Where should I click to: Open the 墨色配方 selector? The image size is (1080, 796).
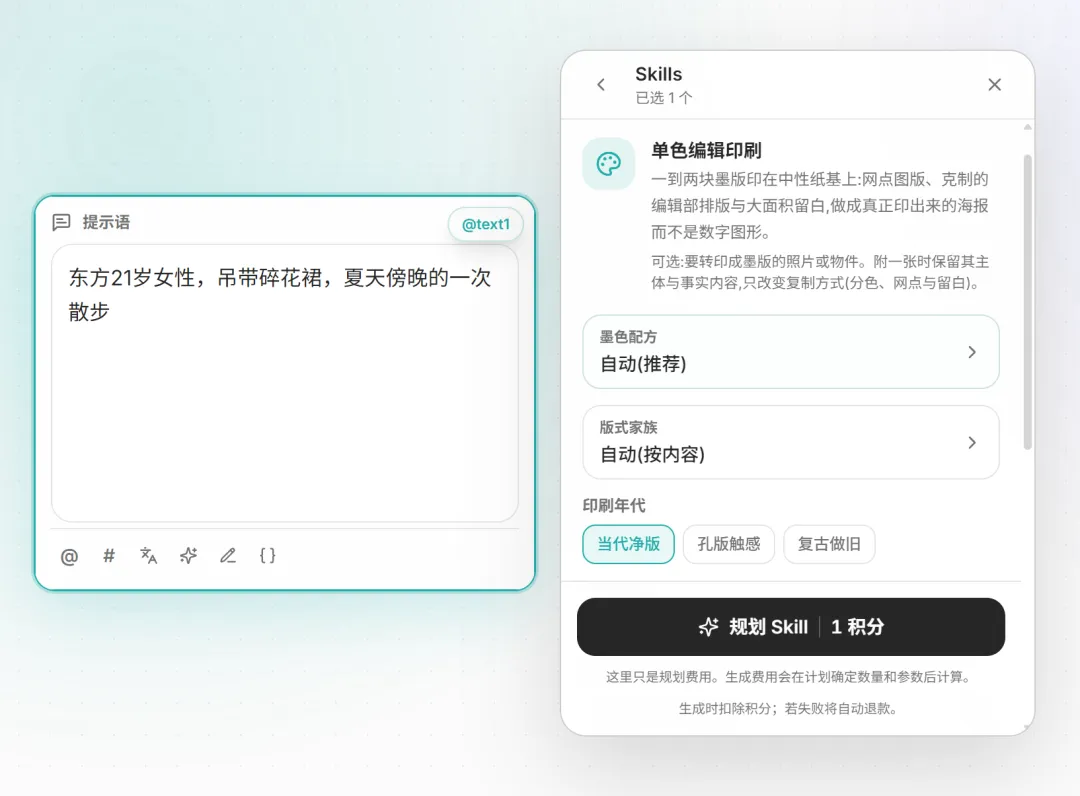pos(791,352)
